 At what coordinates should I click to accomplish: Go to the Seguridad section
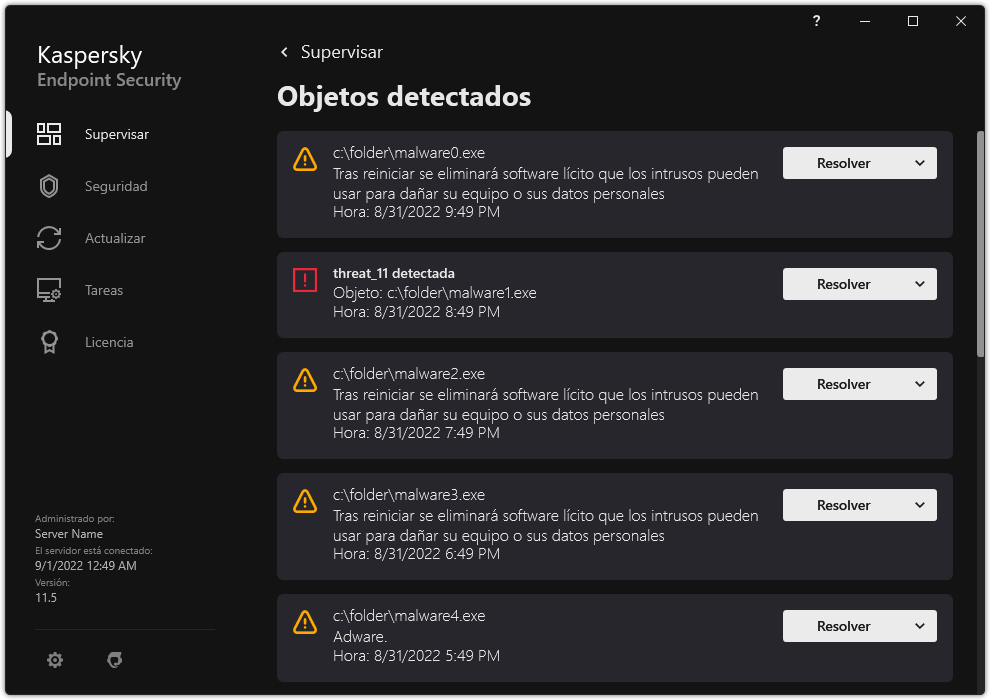116,185
